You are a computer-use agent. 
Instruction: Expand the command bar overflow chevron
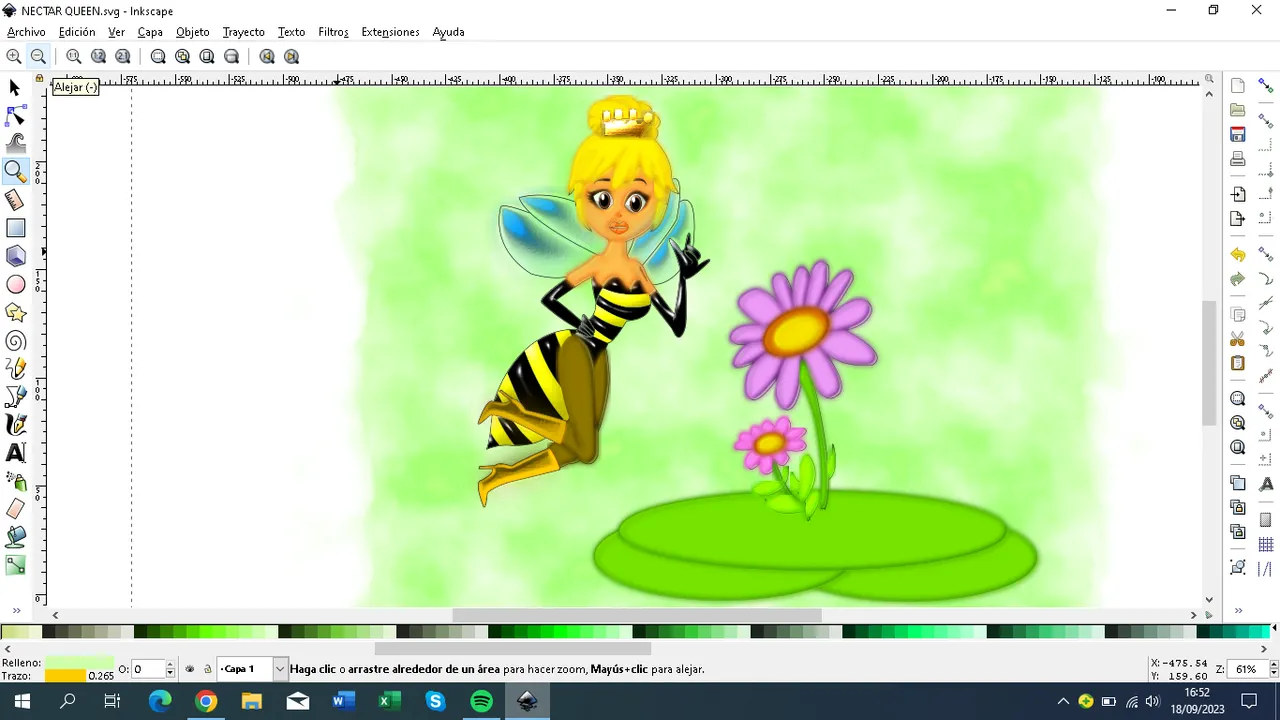click(1238, 611)
